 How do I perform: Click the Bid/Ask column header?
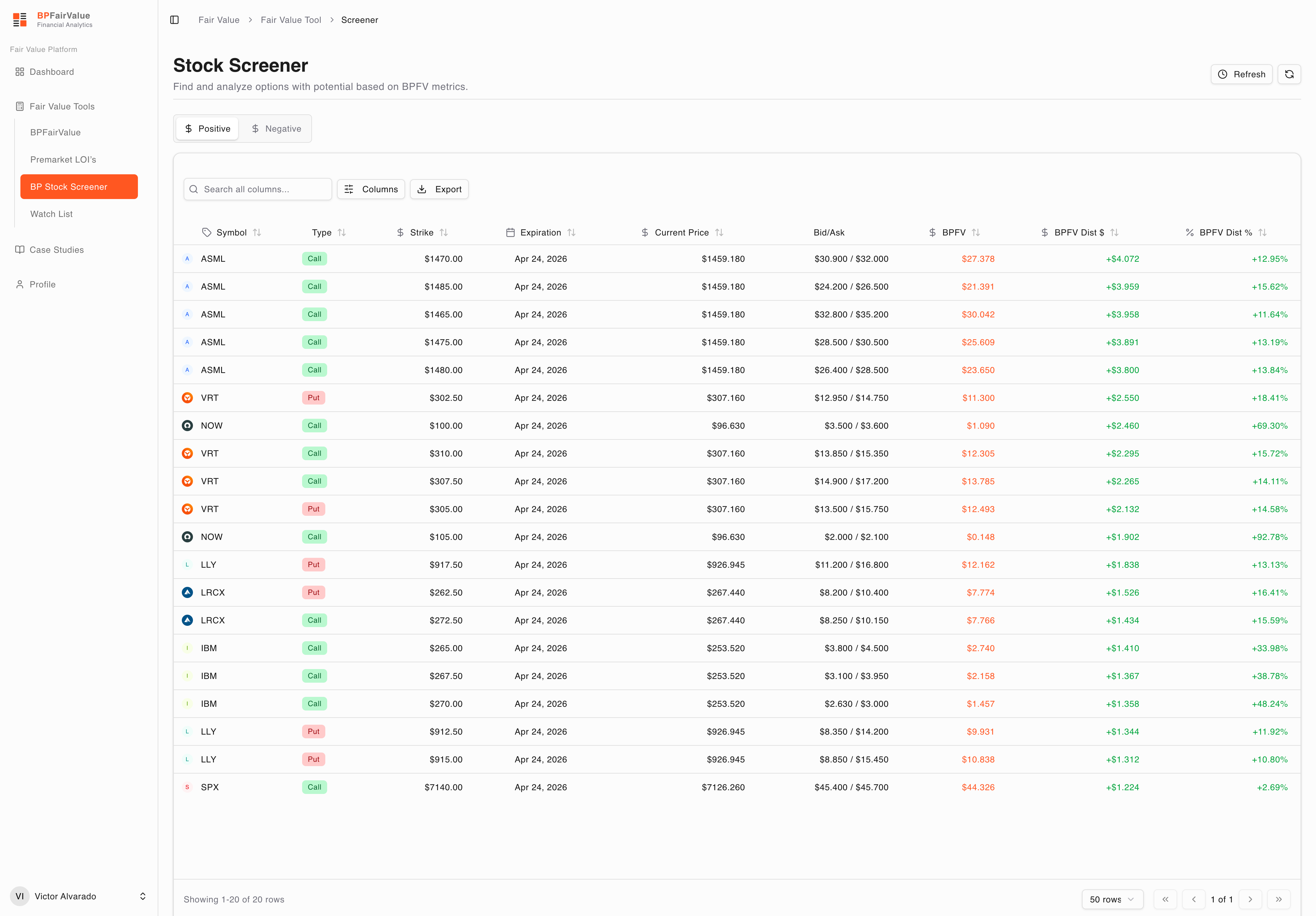point(829,233)
